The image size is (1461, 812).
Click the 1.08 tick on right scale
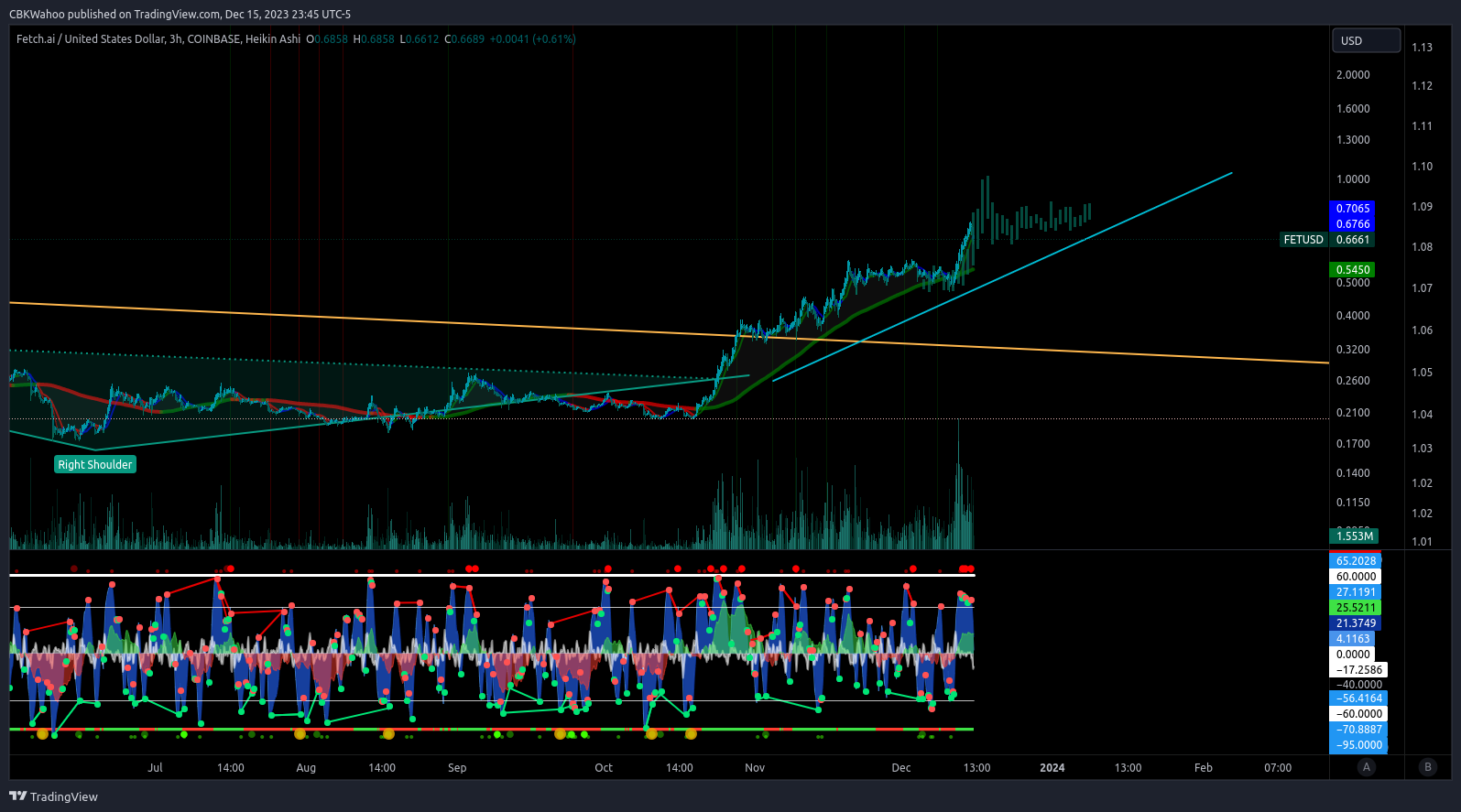click(x=1422, y=247)
